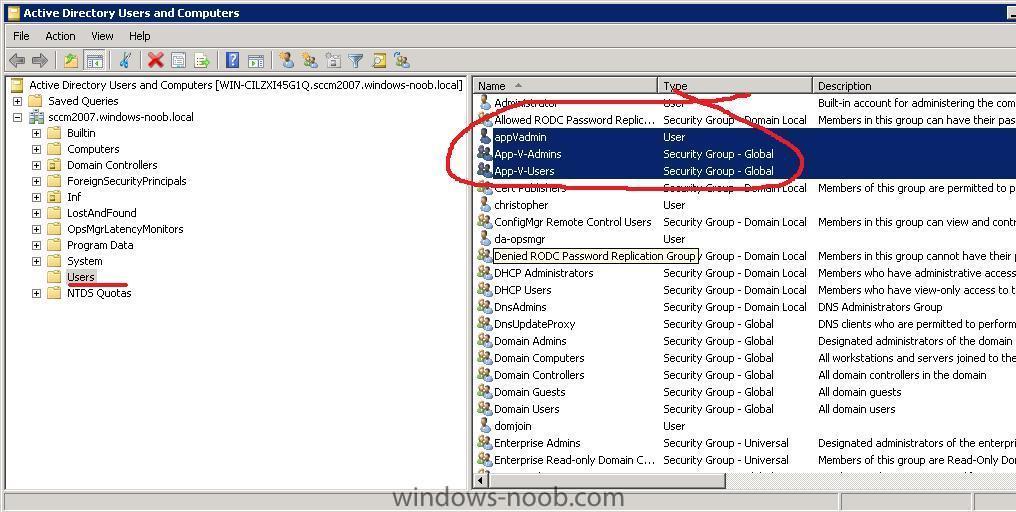Select the Builtin folder label

(x=81, y=133)
